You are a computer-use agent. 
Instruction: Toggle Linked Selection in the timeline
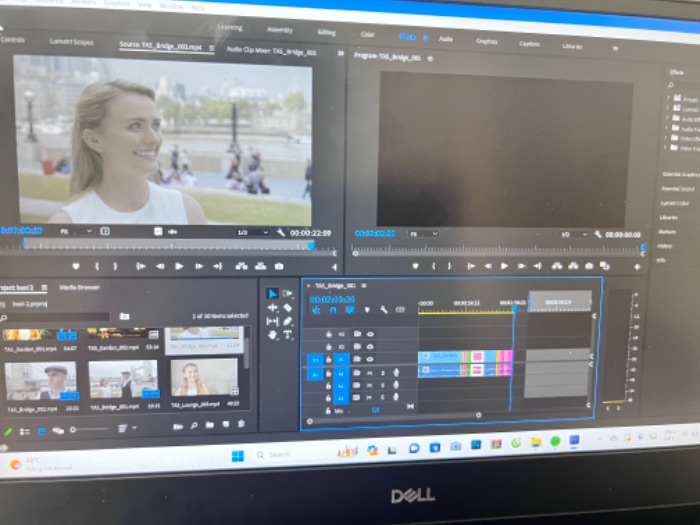click(x=350, y=310)
